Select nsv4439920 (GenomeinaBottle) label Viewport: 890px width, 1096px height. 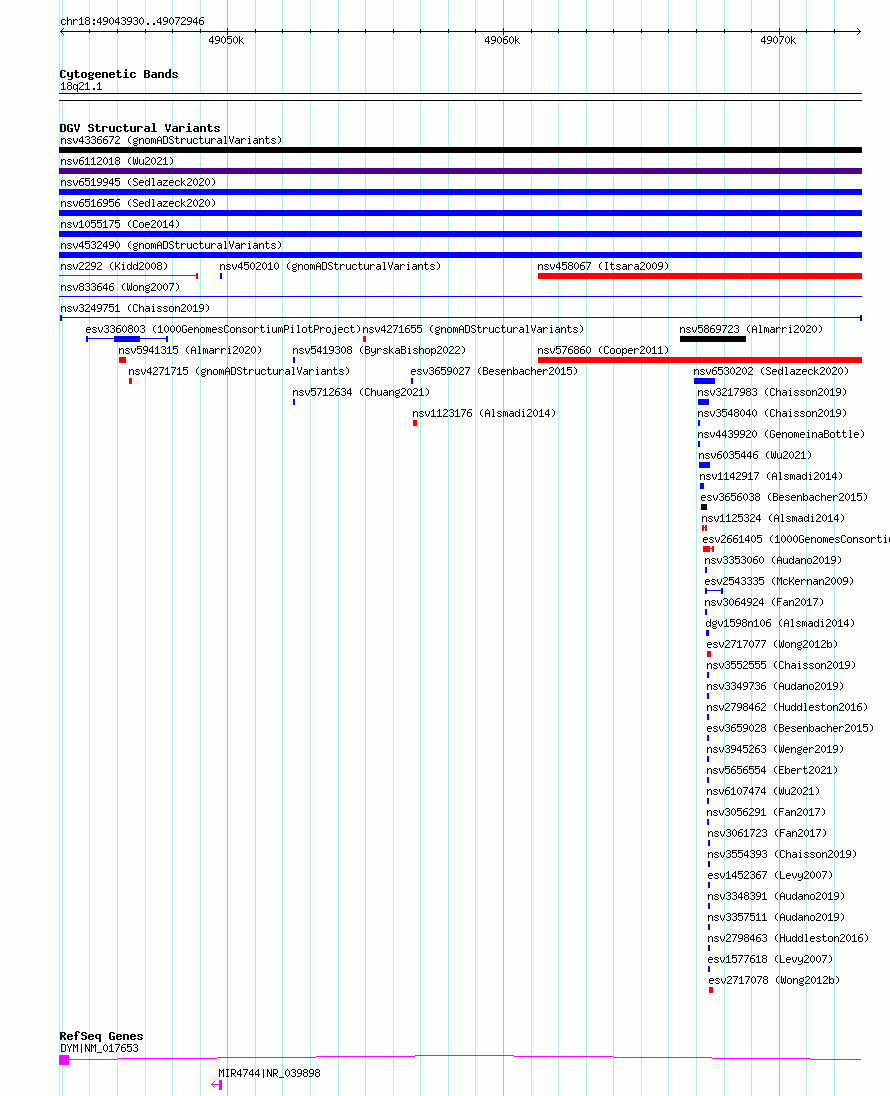click(x=781, y=434)
